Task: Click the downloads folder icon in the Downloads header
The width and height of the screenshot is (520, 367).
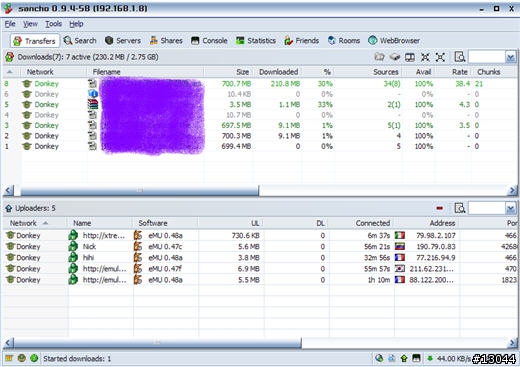Action: (379, 57)
